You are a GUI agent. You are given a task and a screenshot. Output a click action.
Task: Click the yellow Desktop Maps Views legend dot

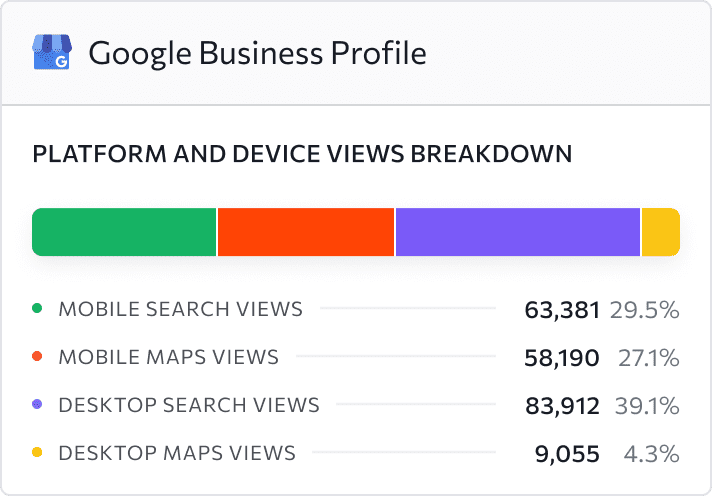37,452
